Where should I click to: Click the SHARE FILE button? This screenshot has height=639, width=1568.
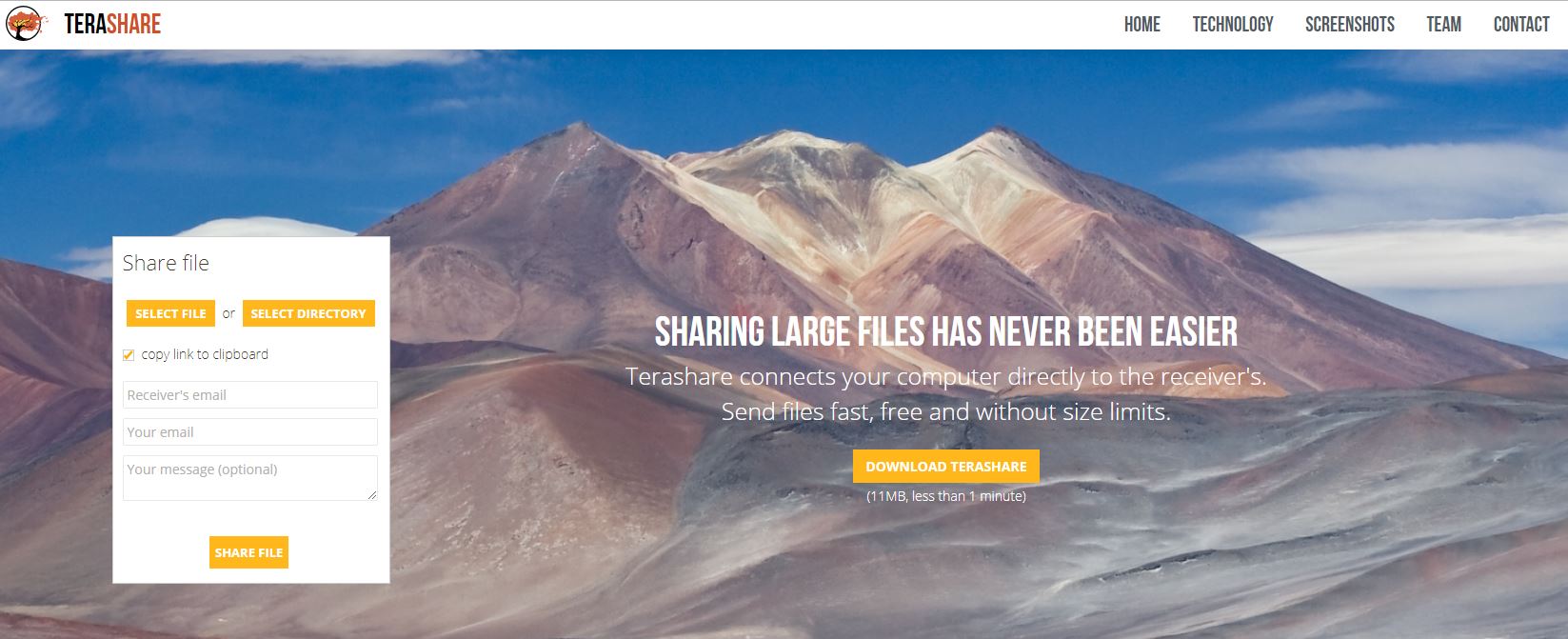[x=248, y=552]
